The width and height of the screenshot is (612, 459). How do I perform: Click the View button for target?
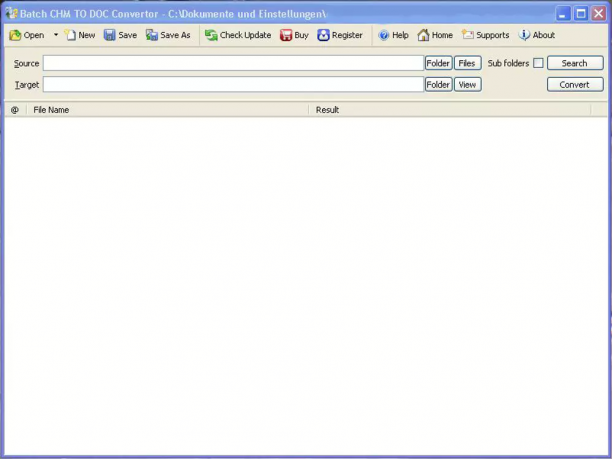467,84
